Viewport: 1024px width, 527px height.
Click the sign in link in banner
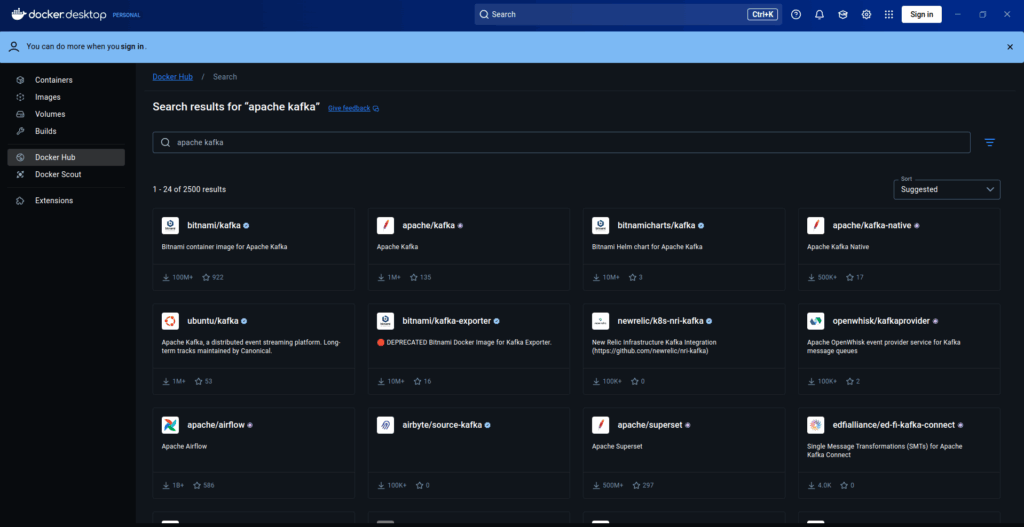[133, 47]
